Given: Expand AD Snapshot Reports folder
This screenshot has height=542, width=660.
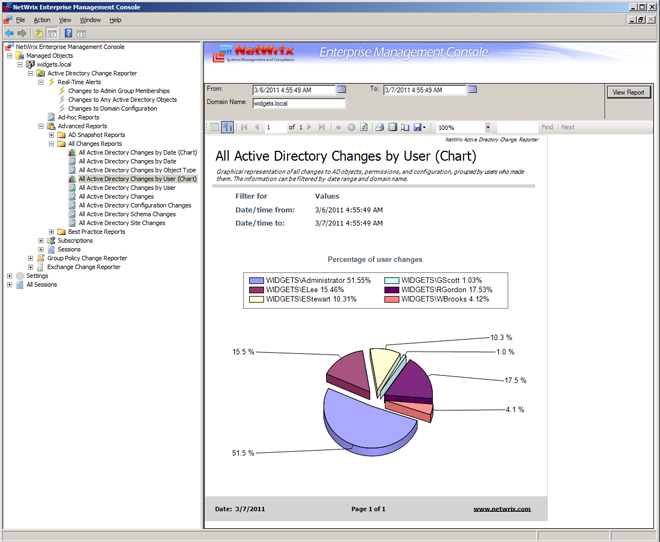Looking at the screenshot, I should (51, 135).
